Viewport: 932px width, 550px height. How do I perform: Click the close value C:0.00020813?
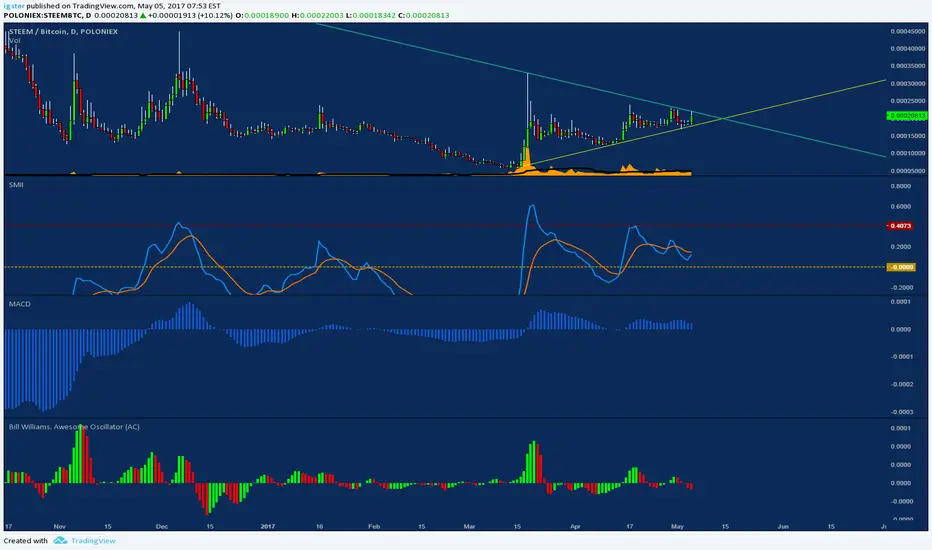[424, 15]
